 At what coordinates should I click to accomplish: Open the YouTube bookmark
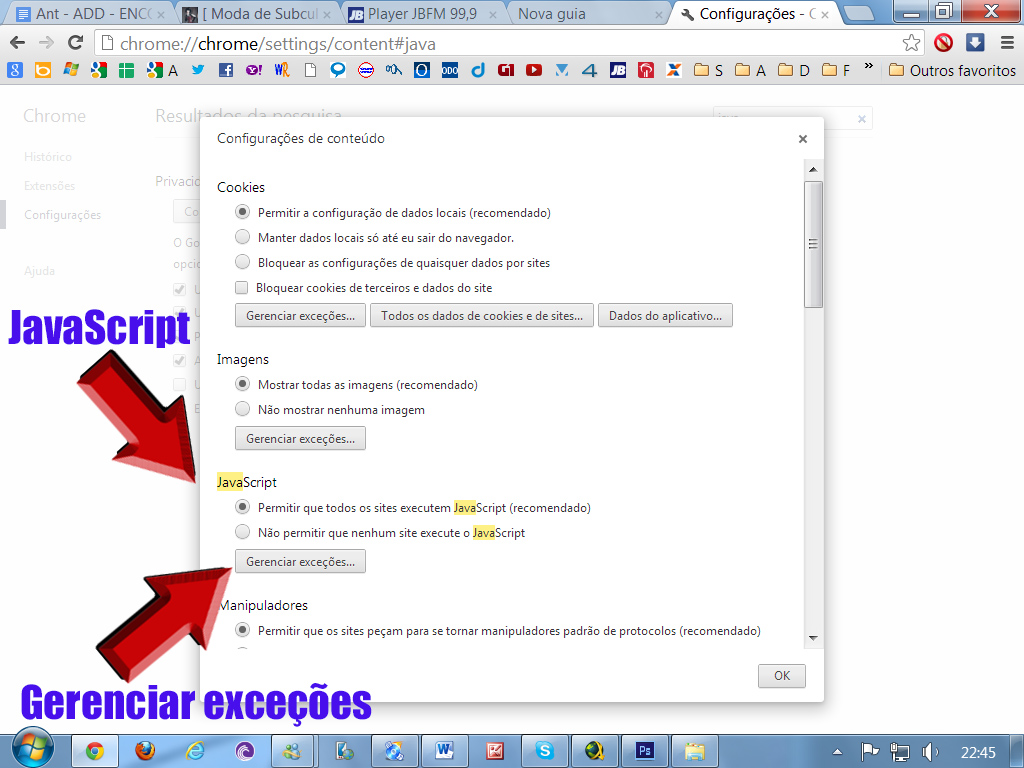(x=534, y=70)
